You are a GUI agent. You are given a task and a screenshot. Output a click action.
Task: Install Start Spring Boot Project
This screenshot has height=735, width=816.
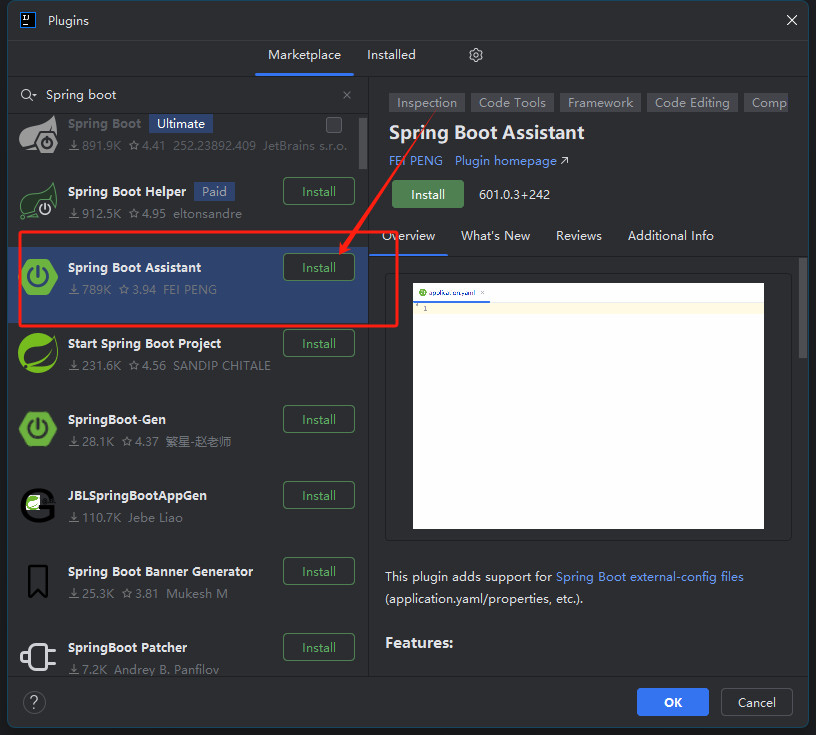coord(319,344)
